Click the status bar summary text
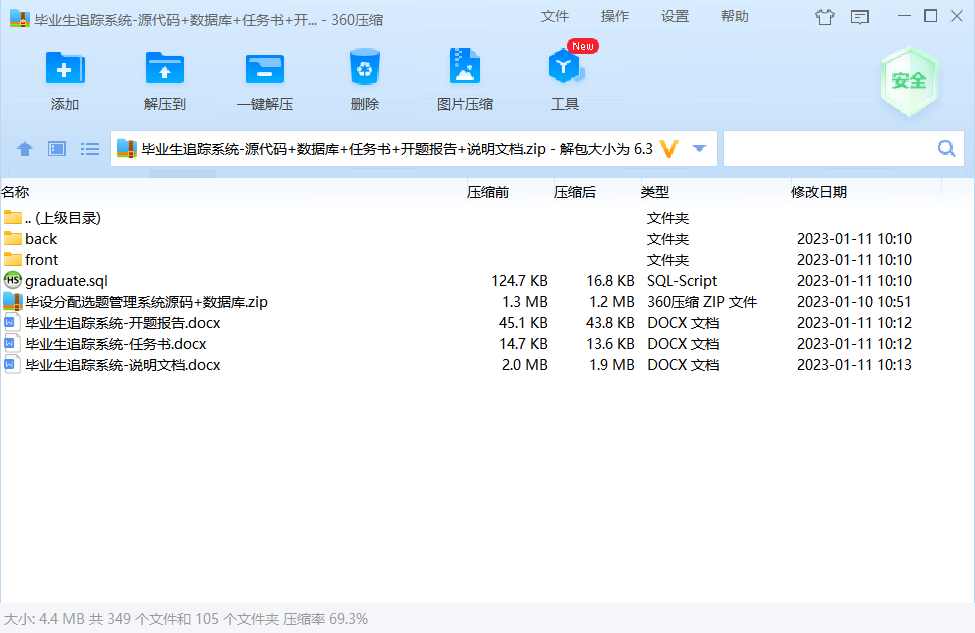 pyautogui.click(x=186, y=619)
